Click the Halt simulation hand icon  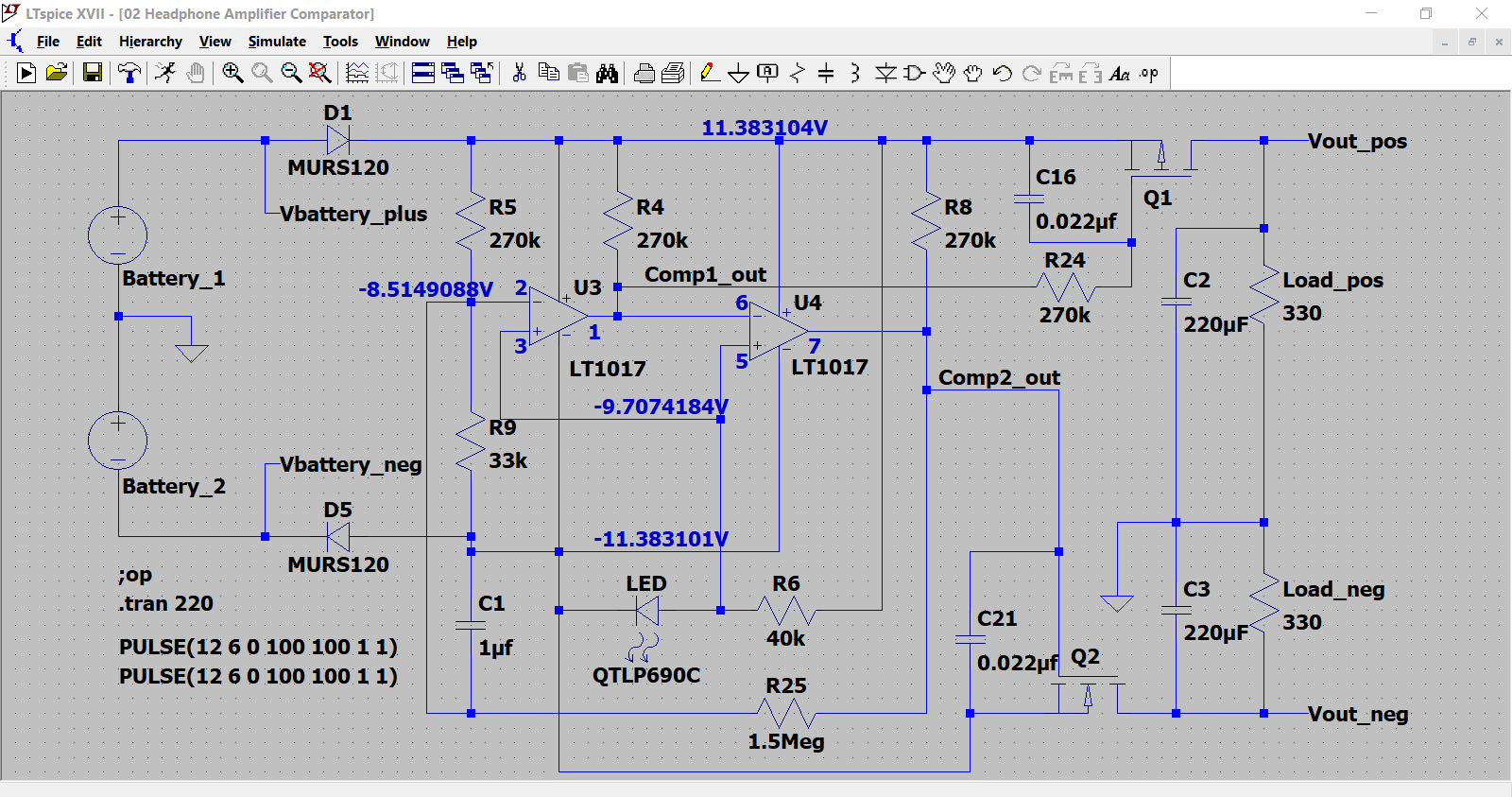(x=196, y=73)
